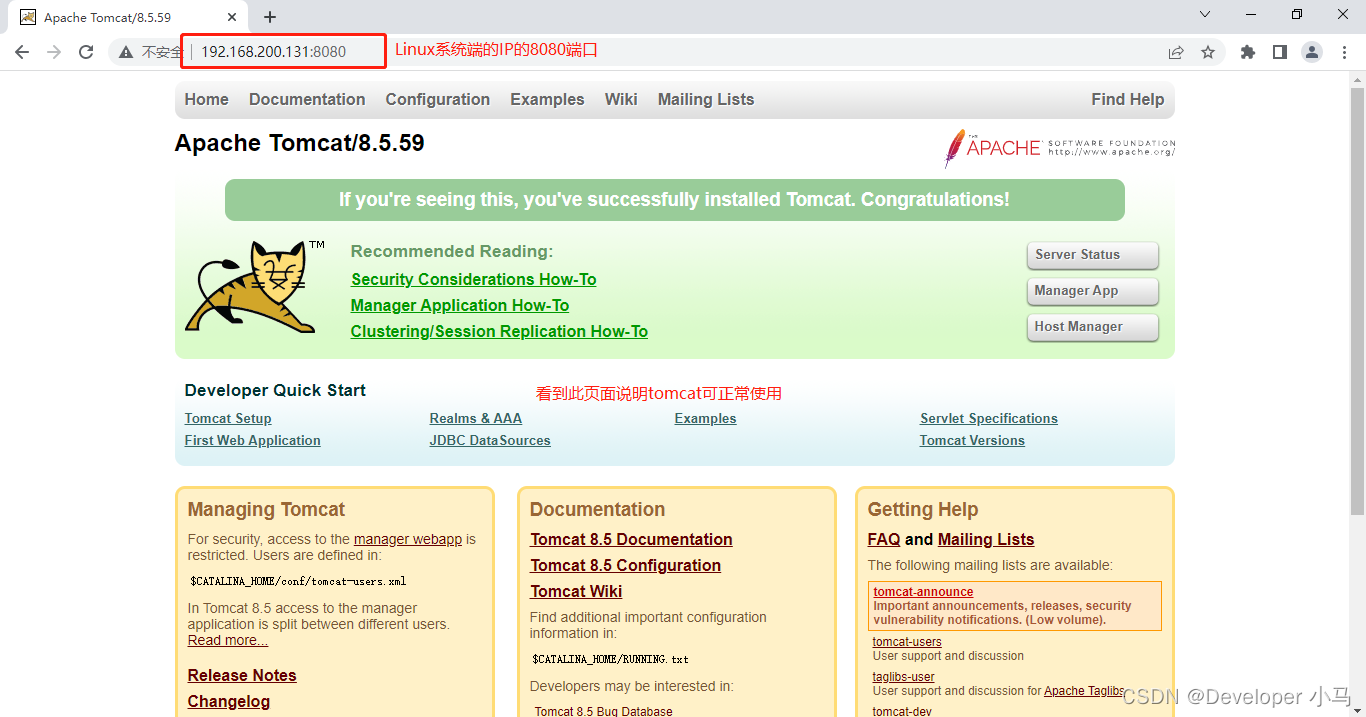Reload the page with the refresh icon
The width and height of the screenshot is (1366, 717).
point(86,52)
